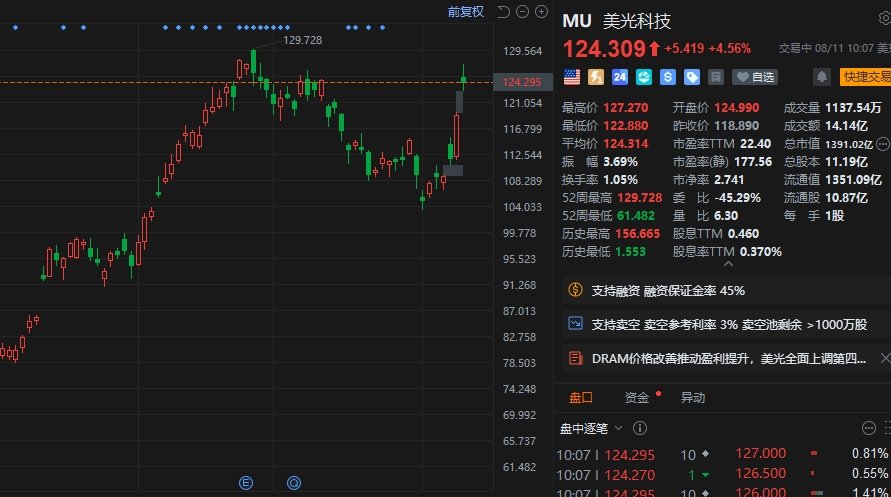Click the Q quarterly marker on chart
Image resolution: width=891 pixels, height=497 pixels.
294,483
